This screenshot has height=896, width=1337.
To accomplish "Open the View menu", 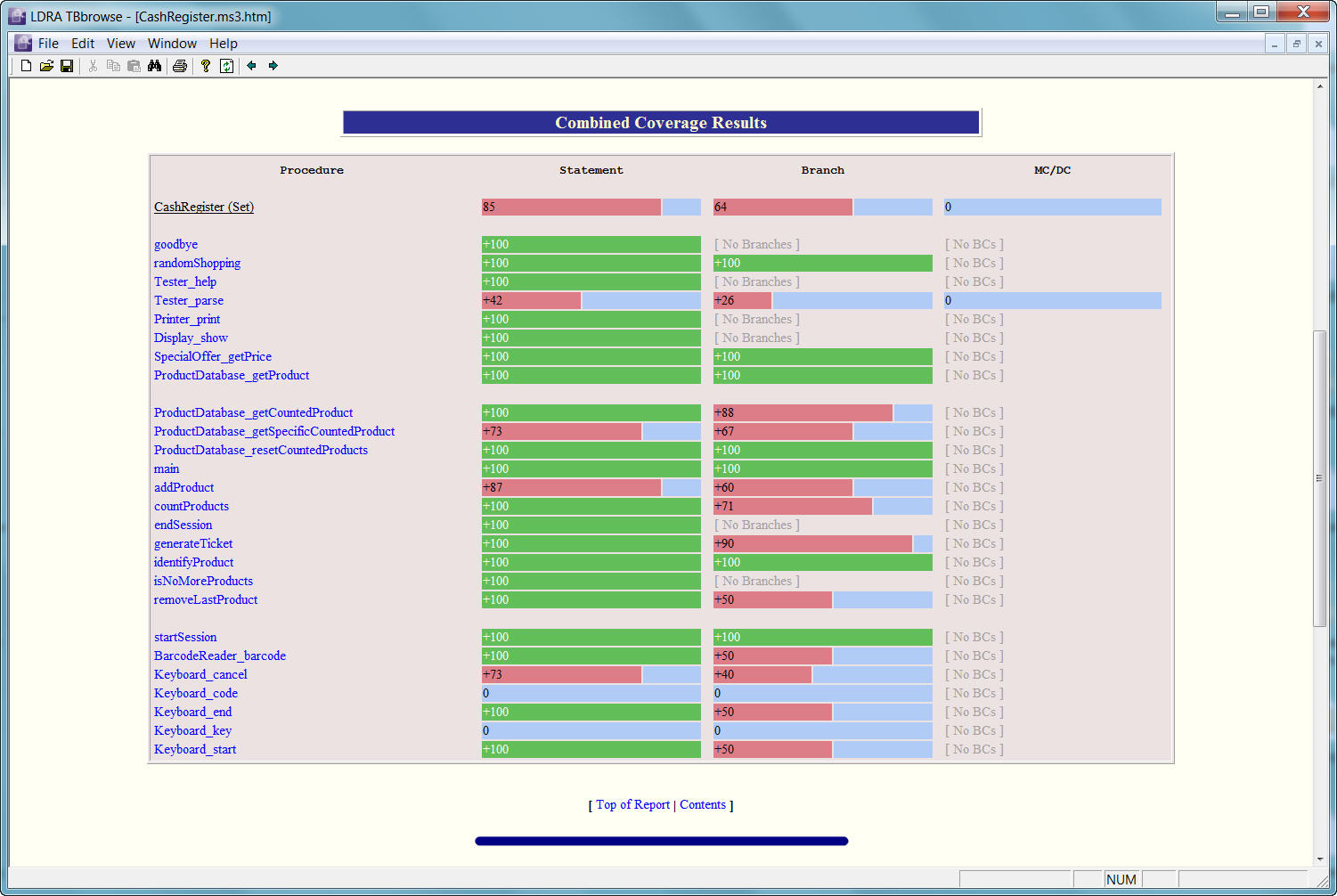I will click(120, 44).
